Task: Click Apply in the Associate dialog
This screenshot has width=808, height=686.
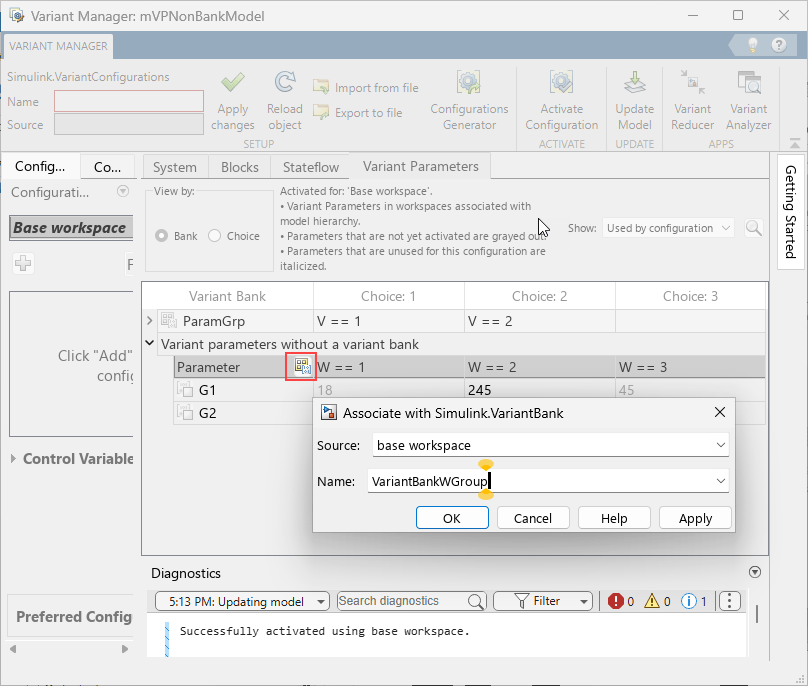Action: (x=695, y=517)
